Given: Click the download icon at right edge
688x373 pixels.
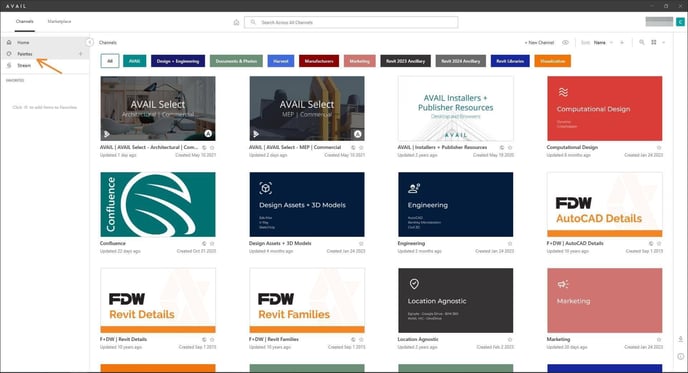Looking at the screenshot, I should [x=681, y=339].
